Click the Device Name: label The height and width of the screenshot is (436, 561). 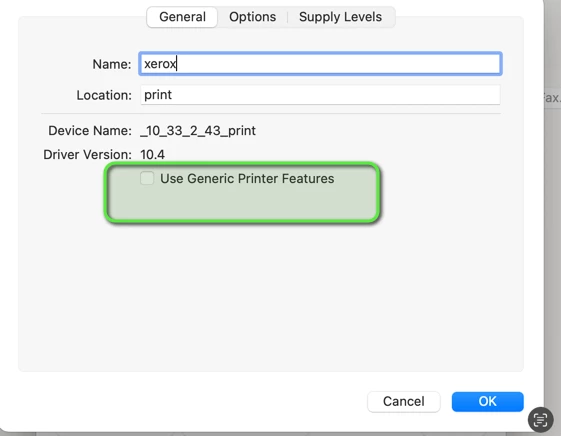(90, 131)
